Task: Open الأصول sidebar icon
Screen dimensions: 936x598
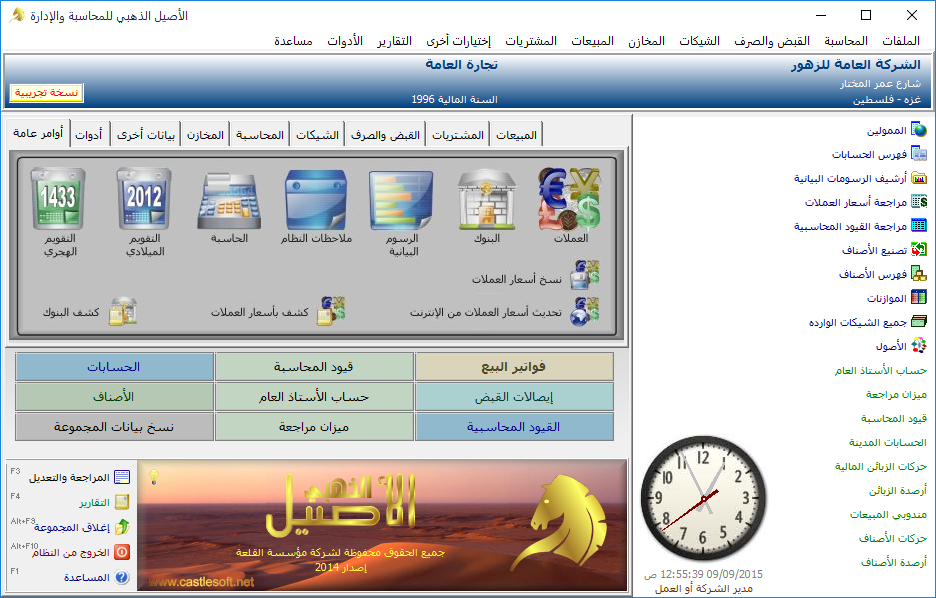Action: (x=919, y=346)
